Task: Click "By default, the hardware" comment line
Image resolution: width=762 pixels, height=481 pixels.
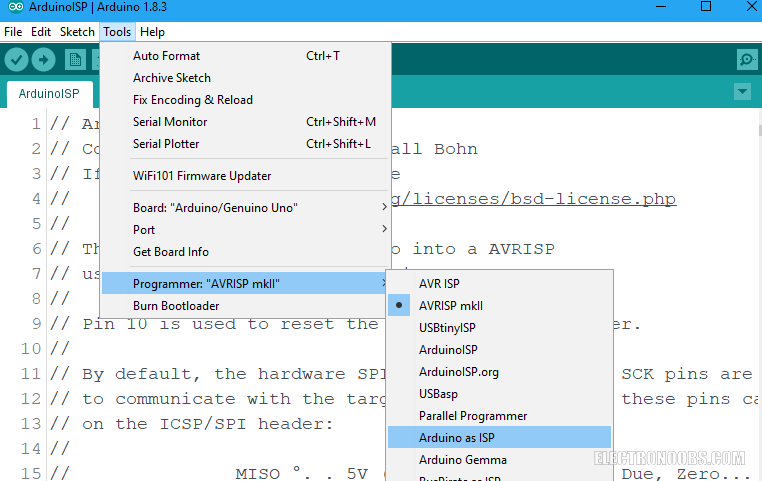Action: click(x=214, y=374)
